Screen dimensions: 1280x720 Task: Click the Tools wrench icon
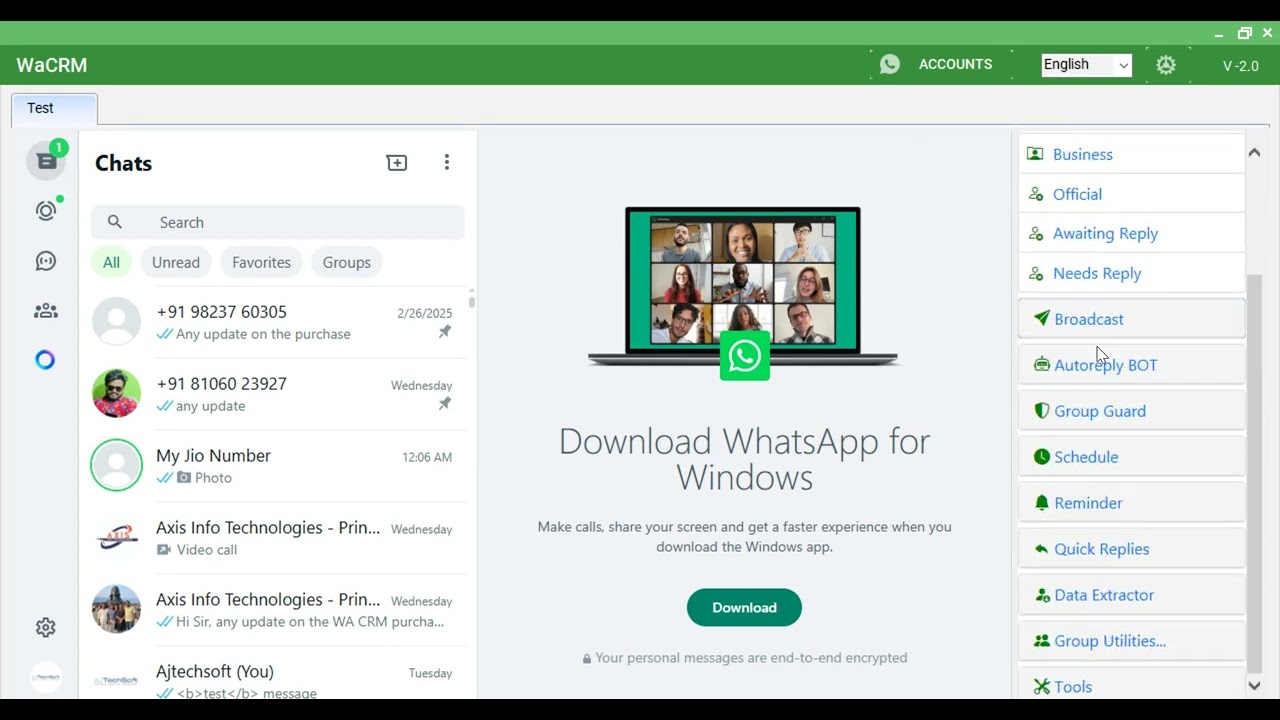pyautogui.click(x=1042, y=686)
